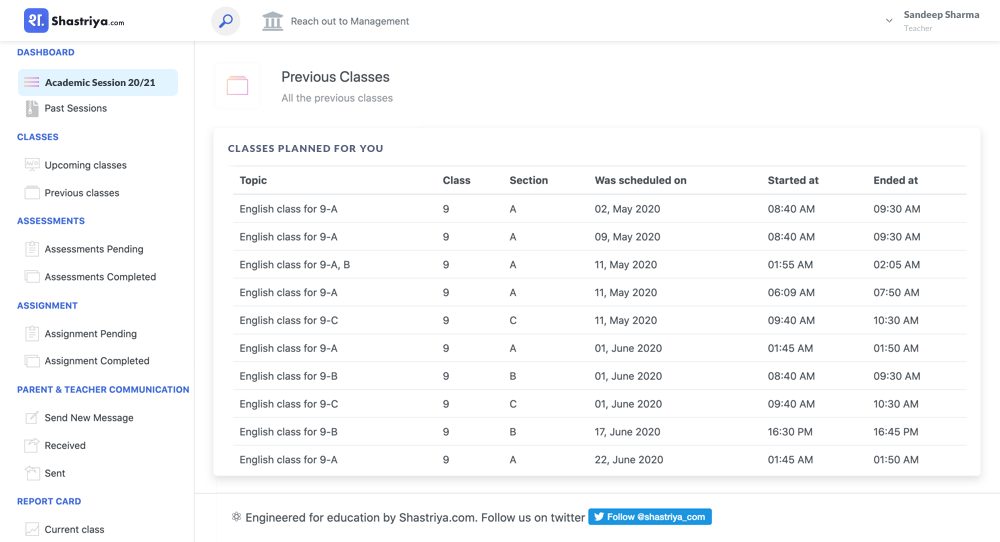Screen dimensions: 1000x542
Task: Select the English class for 9-A, B row
Action: click(295, 265)
